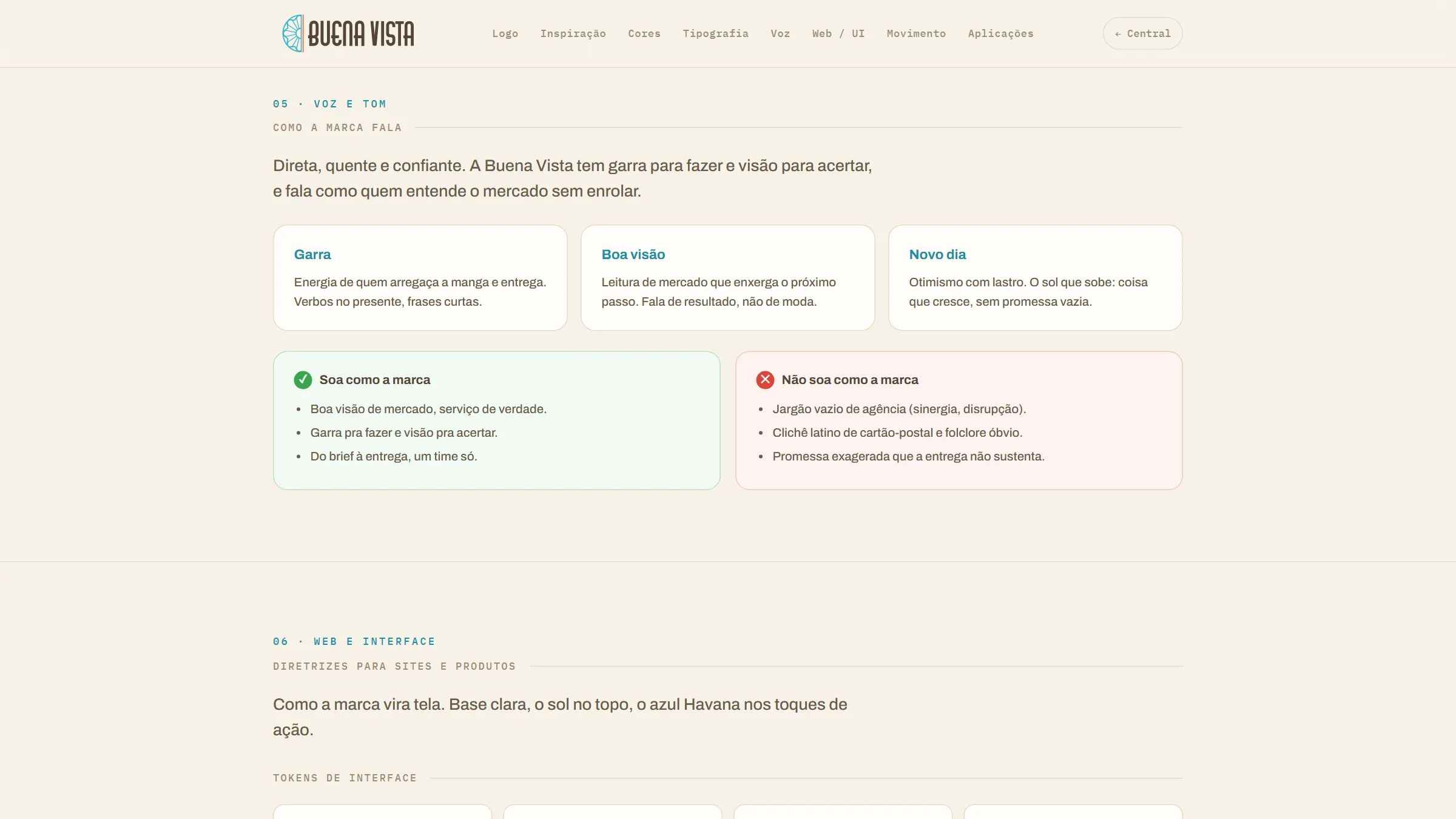Click the '06 · WEB E INTERFACE' label
This screenshot has width=1456, height=819.
(354, 641)
